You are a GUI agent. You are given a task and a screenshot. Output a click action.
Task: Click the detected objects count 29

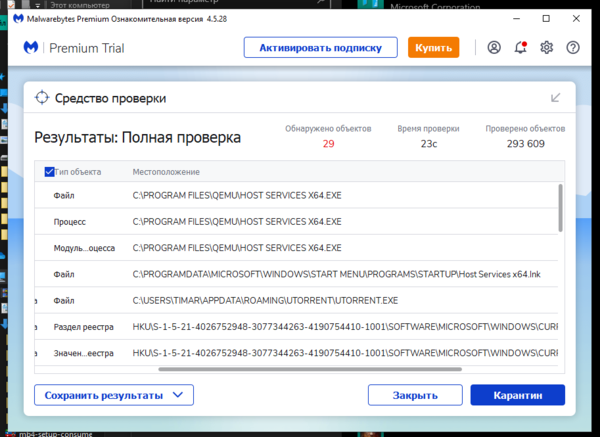coord(328,143)
